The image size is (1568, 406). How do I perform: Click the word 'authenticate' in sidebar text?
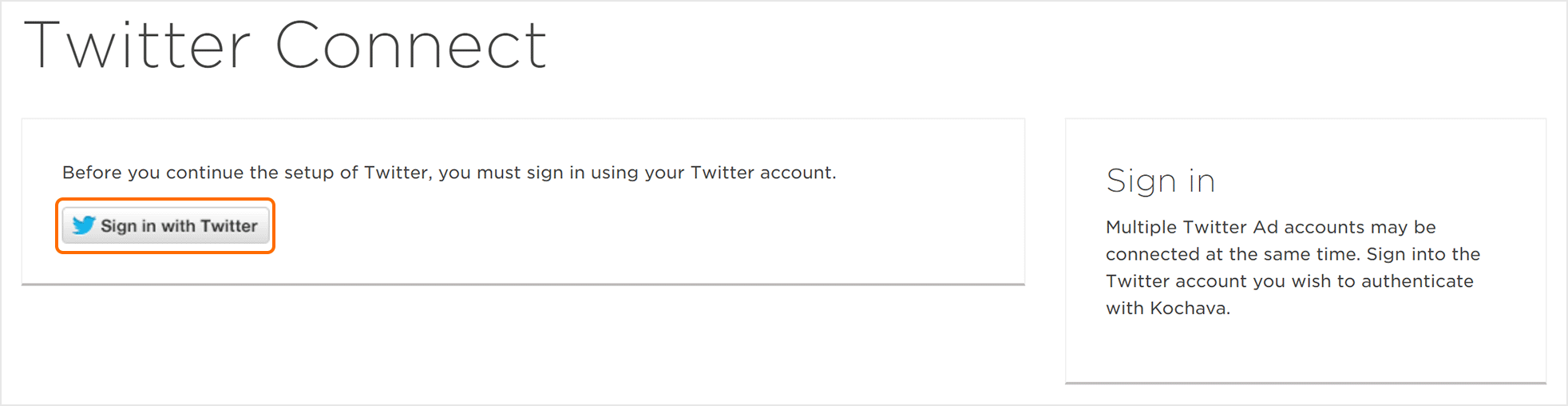[x=1417, y=281]
